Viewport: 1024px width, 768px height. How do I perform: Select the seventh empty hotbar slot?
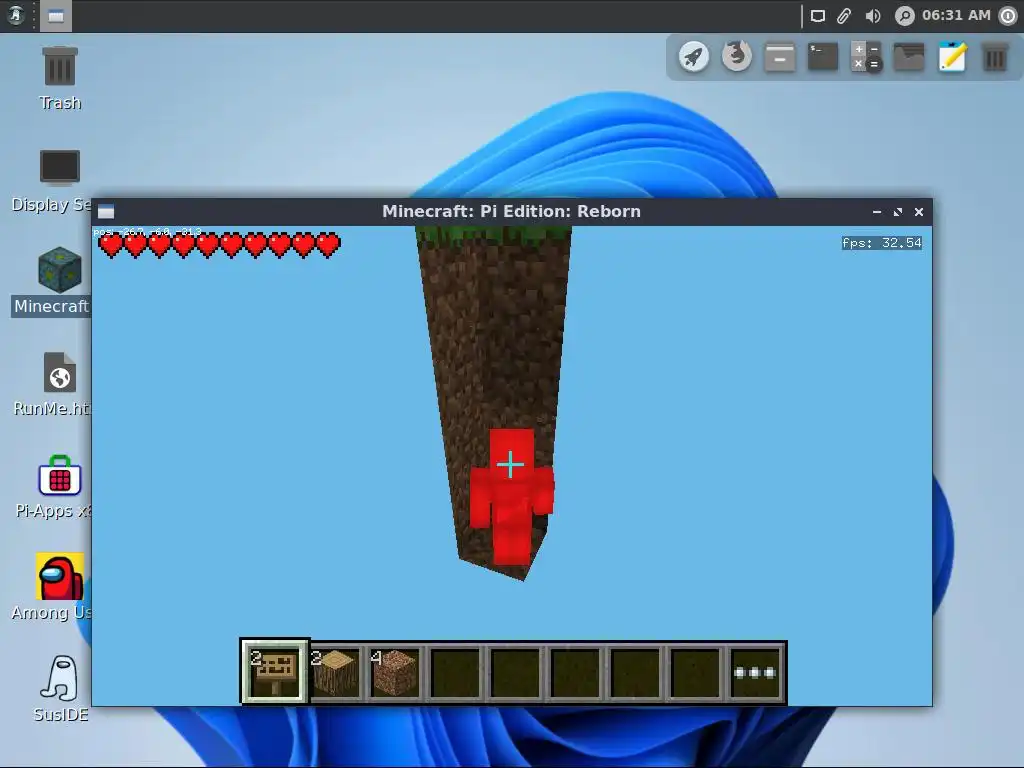coord(635,672)
